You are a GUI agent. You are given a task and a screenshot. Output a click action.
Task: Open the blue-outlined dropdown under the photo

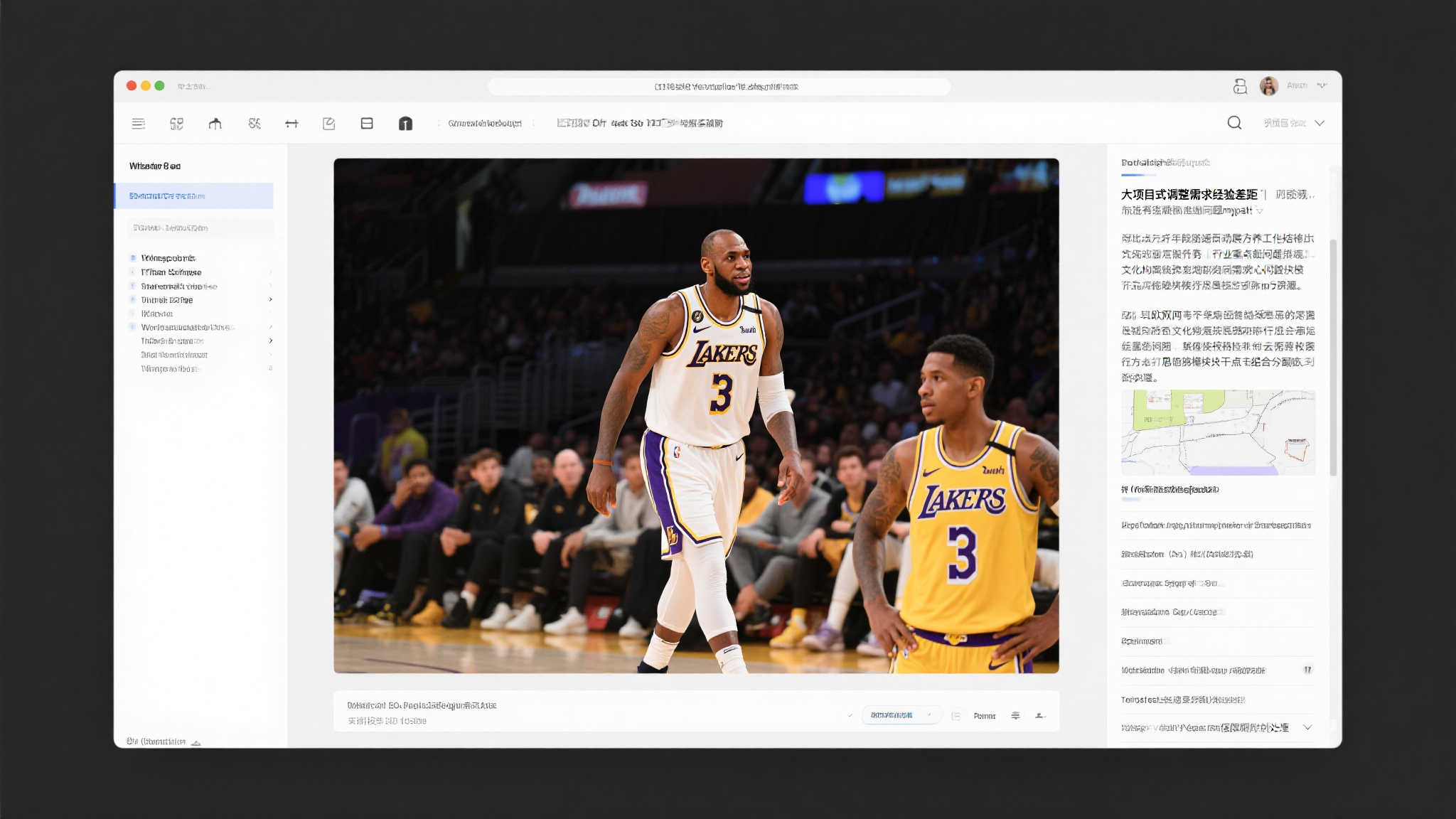(901, 715)
